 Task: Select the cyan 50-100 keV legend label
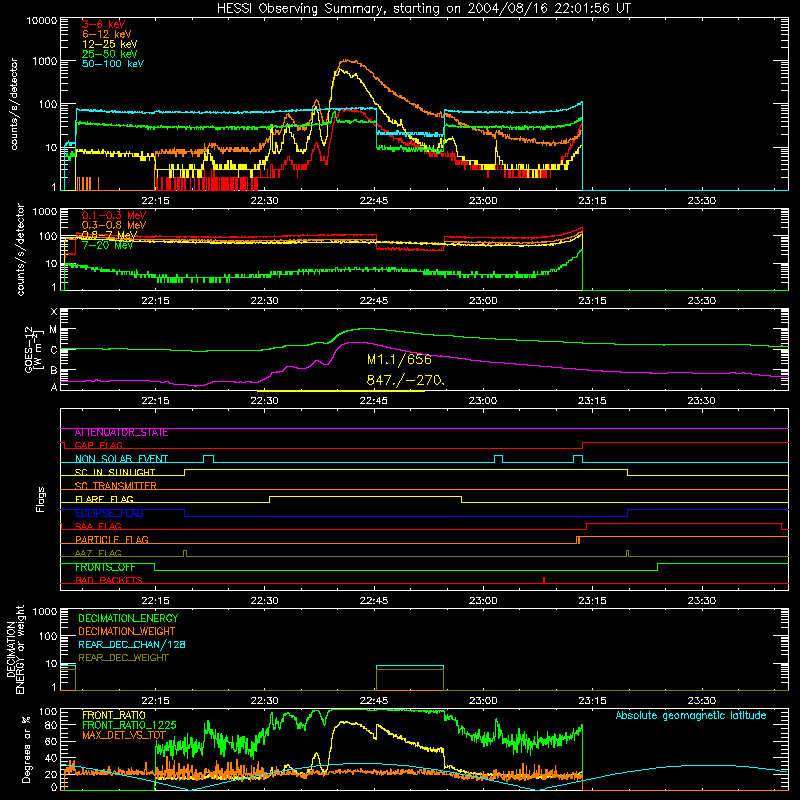(113, 64)
